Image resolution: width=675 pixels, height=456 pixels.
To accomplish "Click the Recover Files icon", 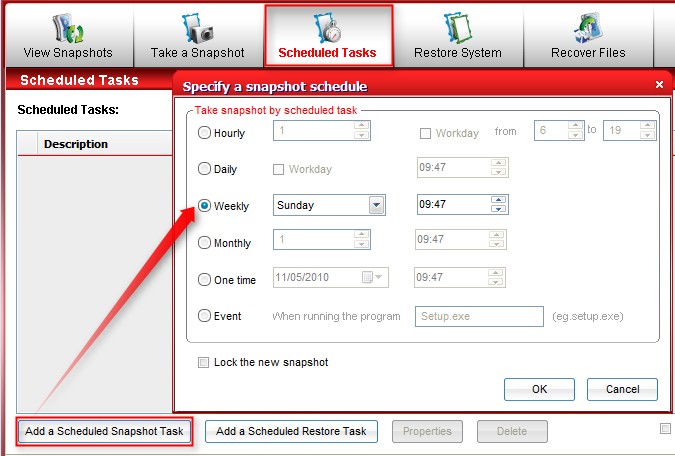I will [588, 28].
